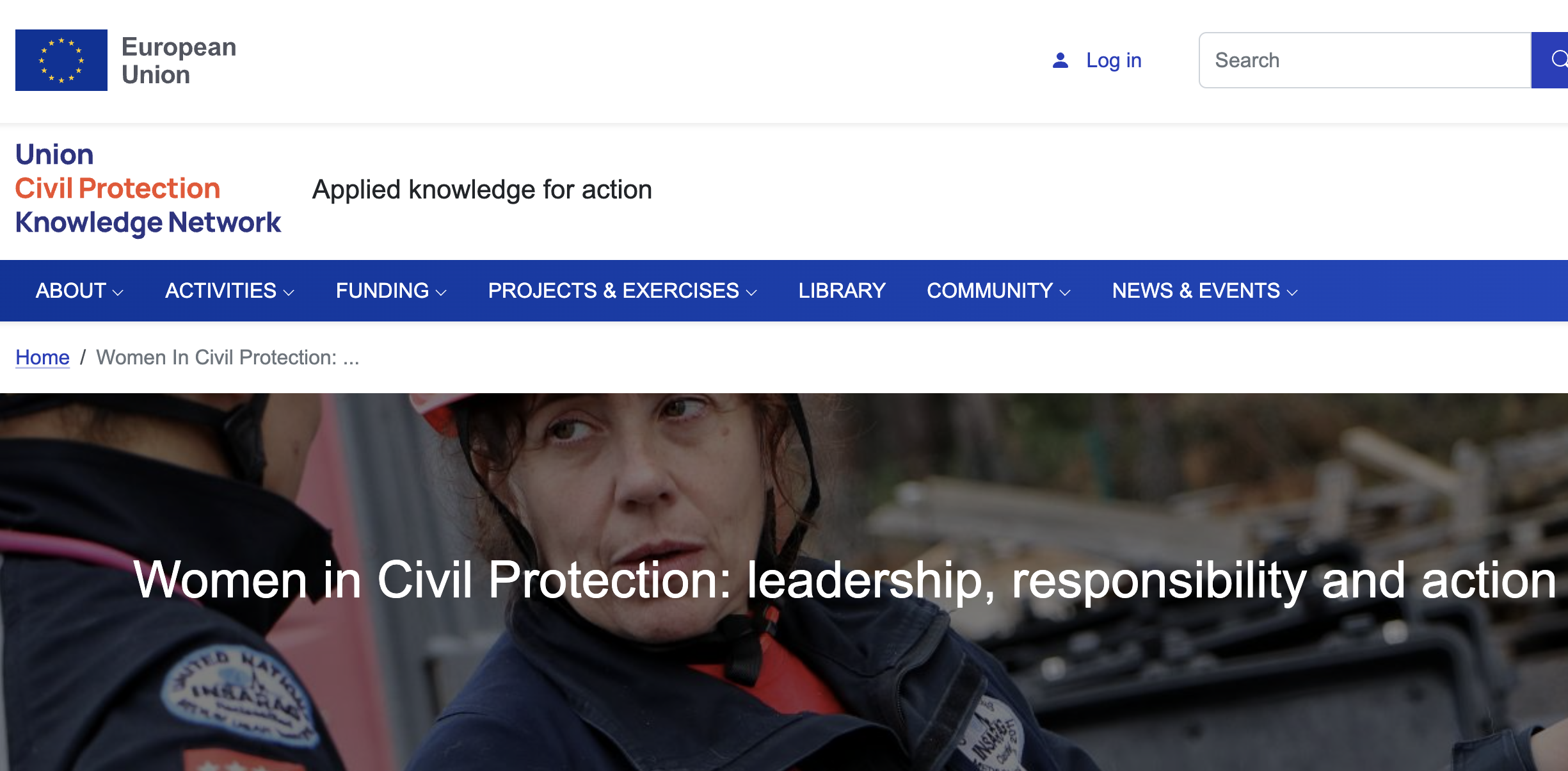This screenshot has height=771, width=1568.
Task: Click the Women in Civil Protection headline
Action: 845,580
